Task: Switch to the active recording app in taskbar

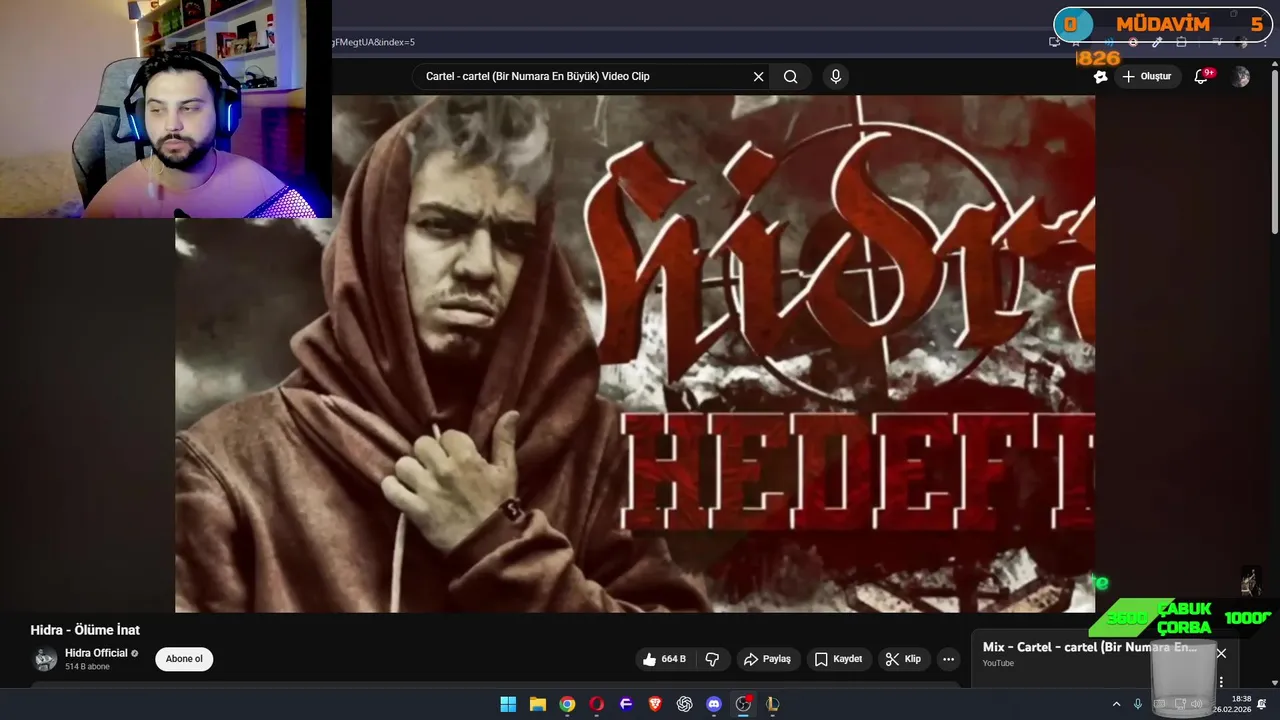Action: [743, 704]
